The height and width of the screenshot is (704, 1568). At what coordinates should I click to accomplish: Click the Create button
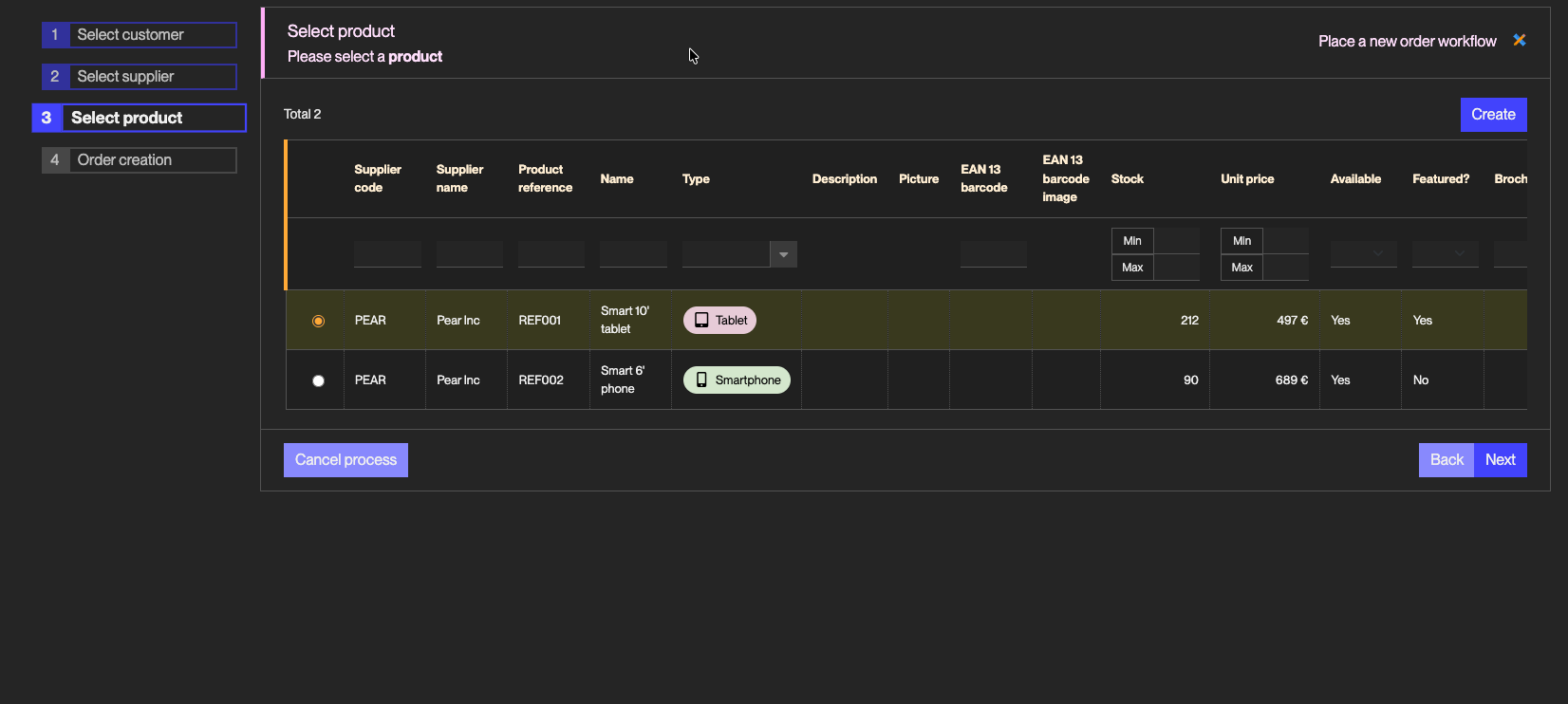pyautogui.click(x=1493, y=115)
